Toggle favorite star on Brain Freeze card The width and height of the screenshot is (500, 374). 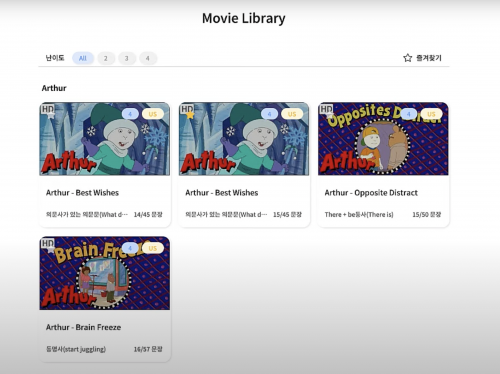pyautogui.click(x=51, y=250)
